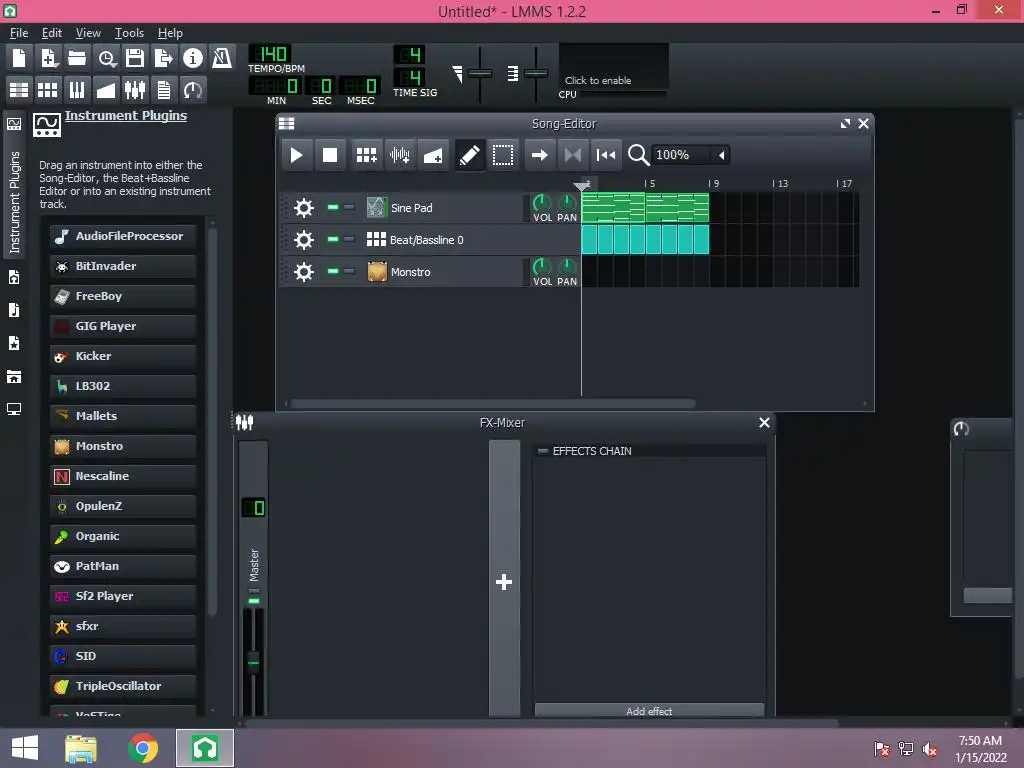Add a new FX channel plus button

tap(504, 582)
